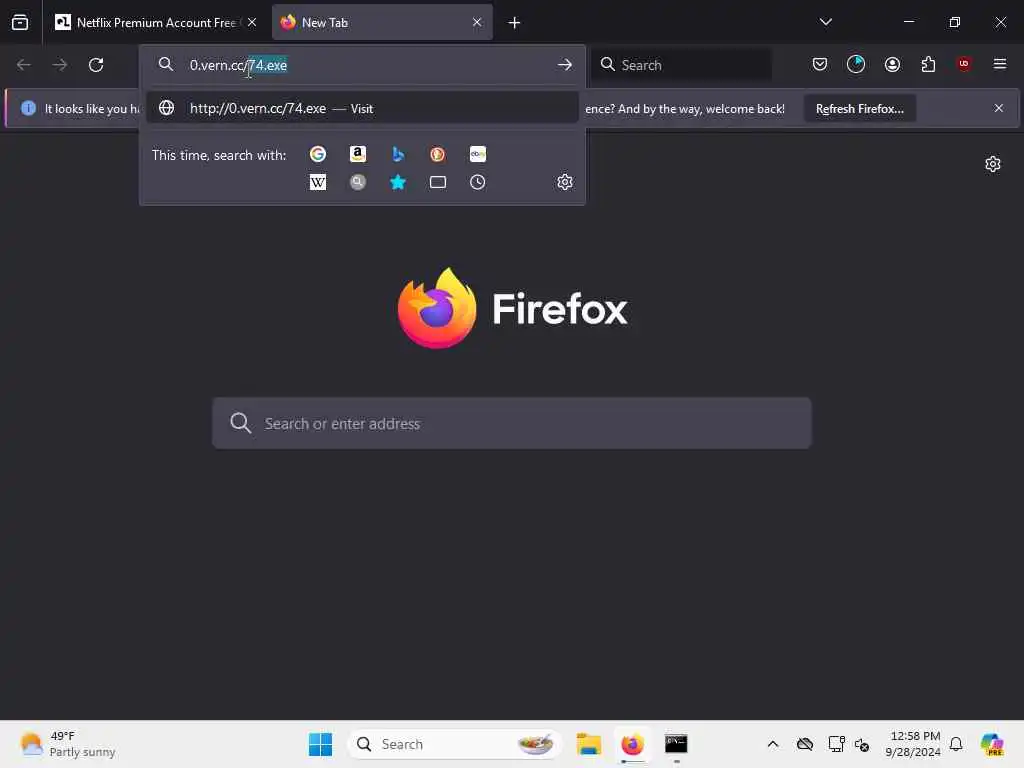Click the info icon in notification bar
Screen dimensions: 1024x768
28,108
